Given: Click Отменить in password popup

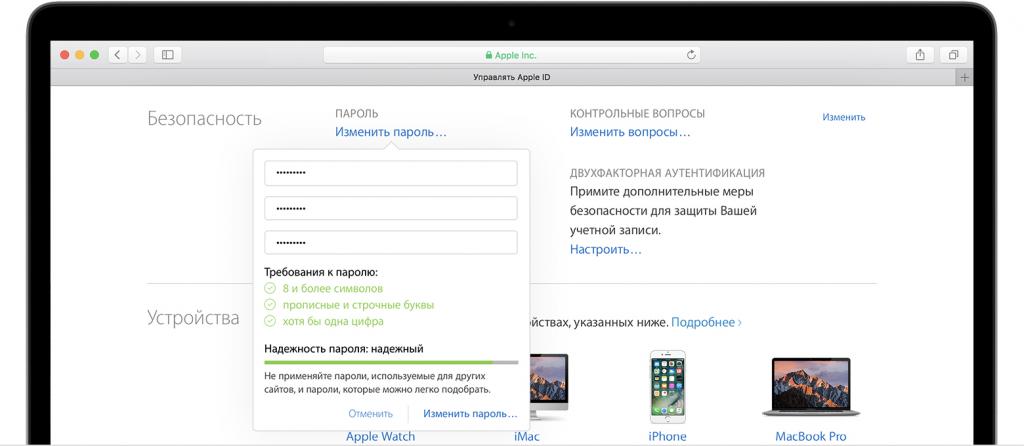Looking at the screenshot, I should click(370, 413).
